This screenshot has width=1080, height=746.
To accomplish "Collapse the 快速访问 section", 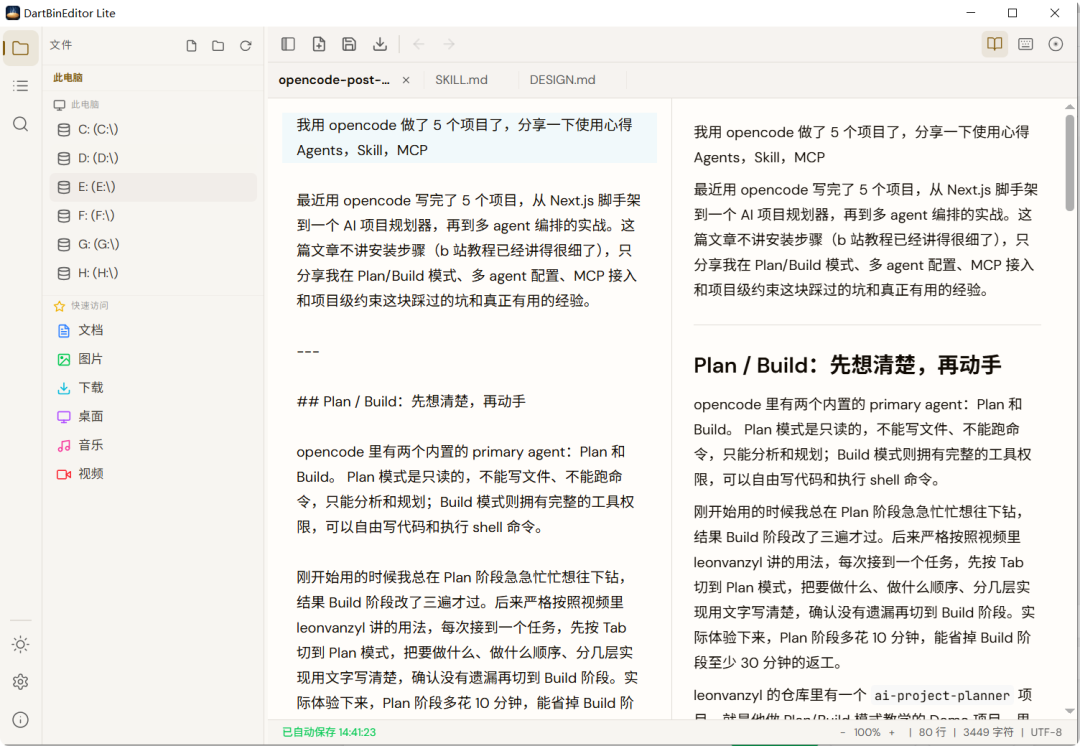I will point(81,306).
